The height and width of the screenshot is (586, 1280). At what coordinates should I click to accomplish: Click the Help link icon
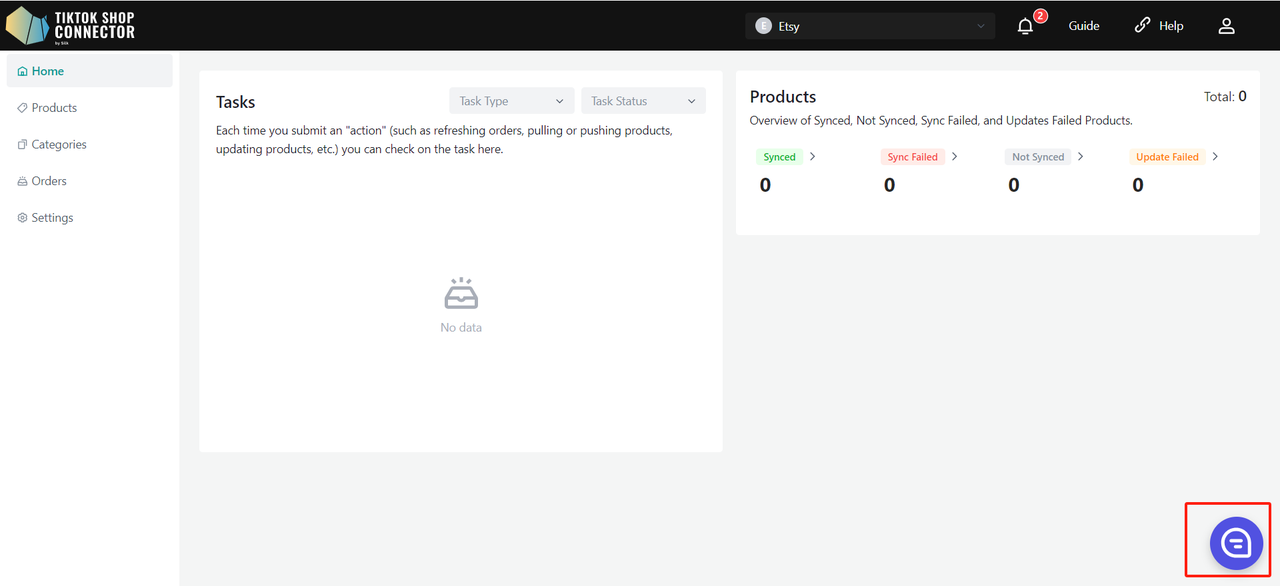(1142, 26)
